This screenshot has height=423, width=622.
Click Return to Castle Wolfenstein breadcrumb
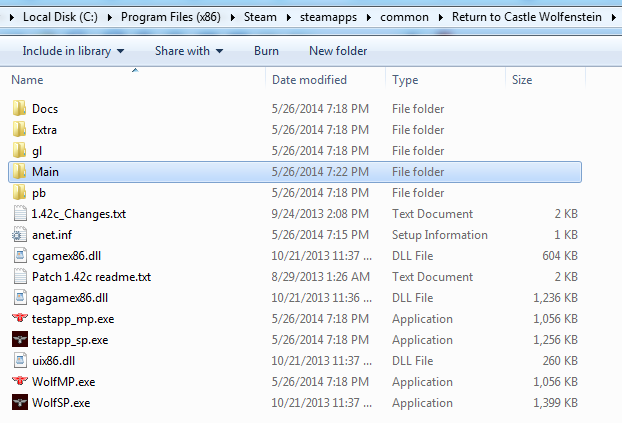527,17
